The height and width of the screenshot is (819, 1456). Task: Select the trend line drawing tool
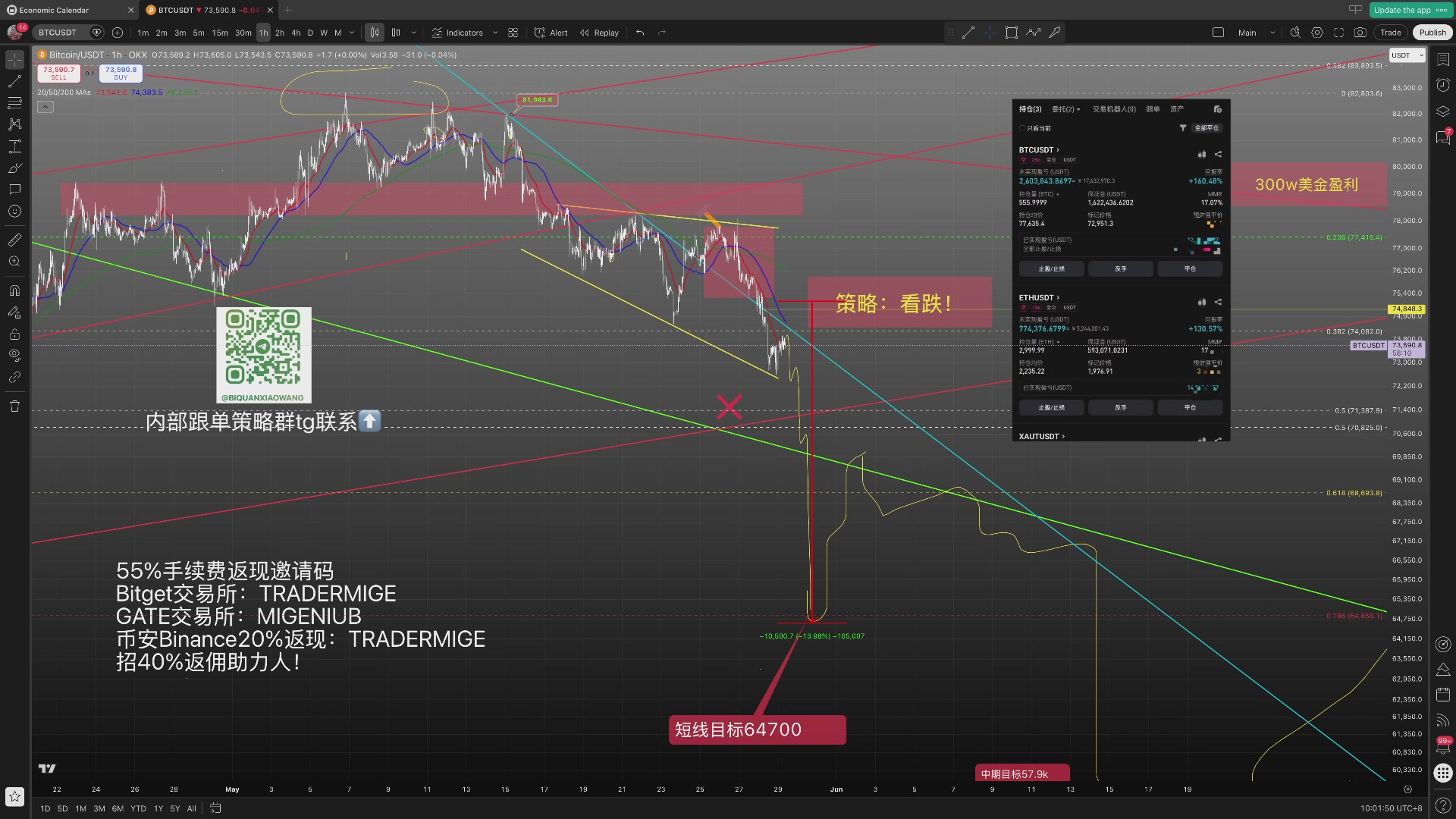pos(14,81)
